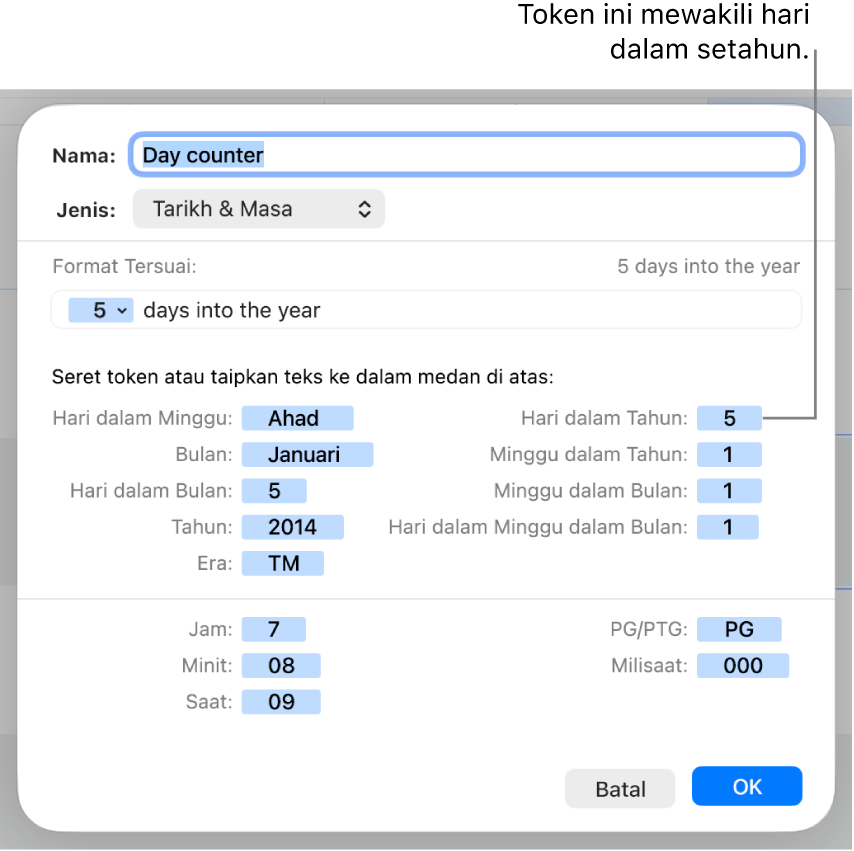Select the TM era token
The height and width of the screenshot is (851, 854).
click(283, 563)
